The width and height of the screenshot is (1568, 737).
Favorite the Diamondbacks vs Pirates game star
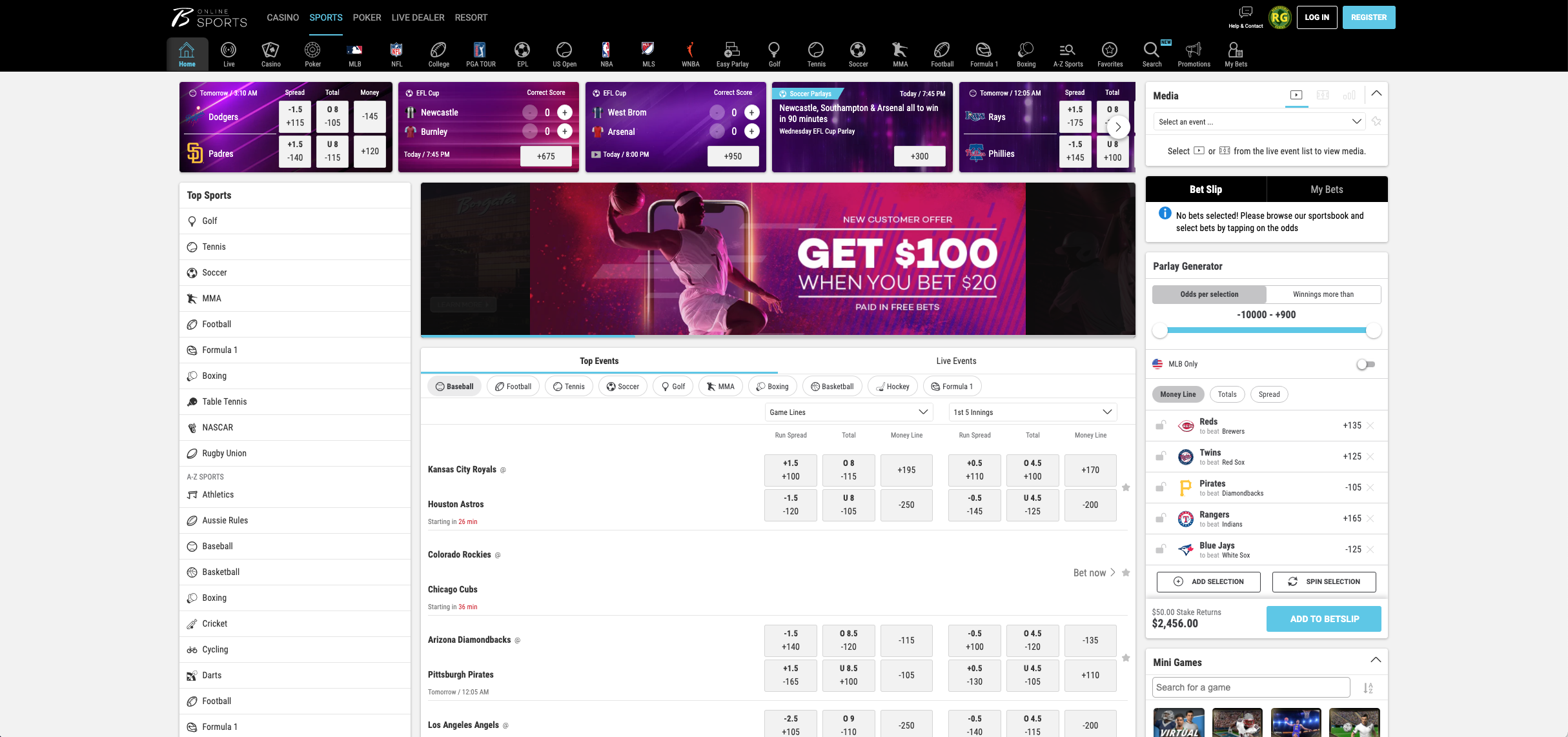(1125, 658)
